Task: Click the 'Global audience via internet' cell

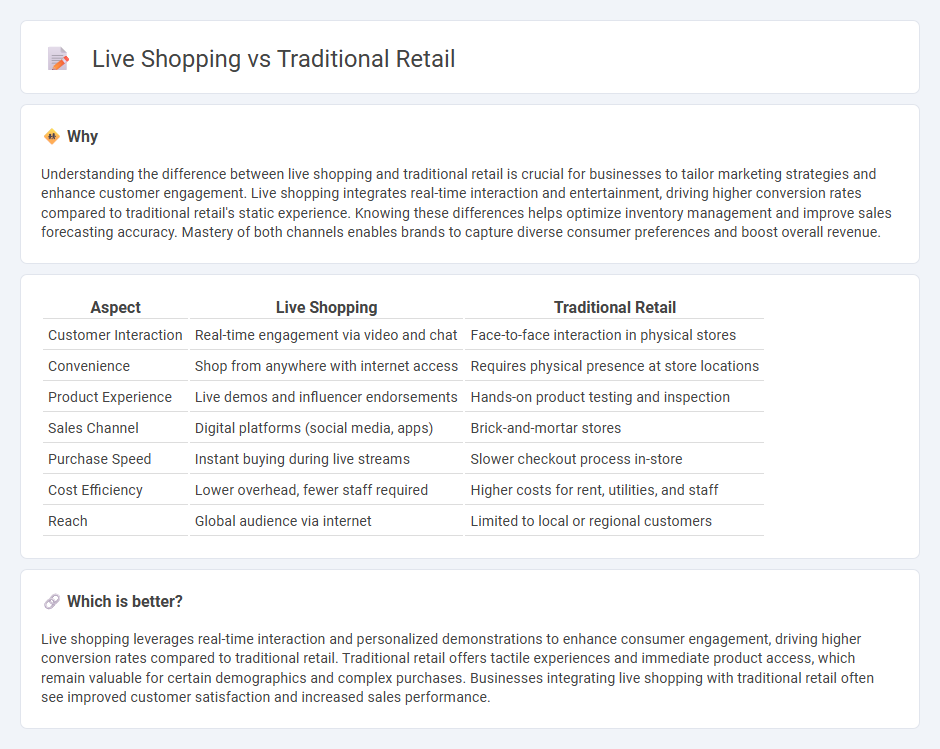Action: click(x=326, y=521)
